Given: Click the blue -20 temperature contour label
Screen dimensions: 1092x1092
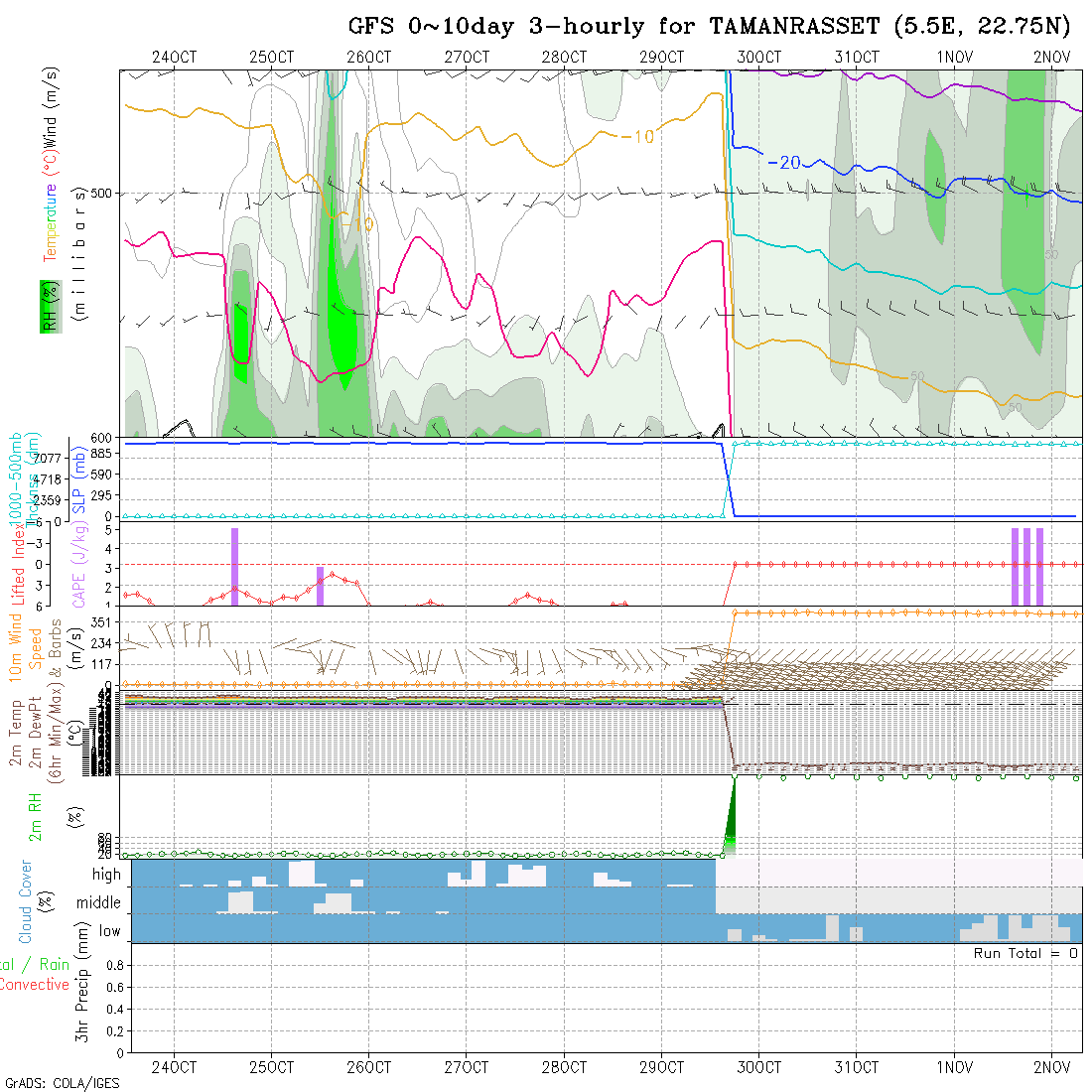Looking at the screenshot, I should click(x=784, y=162).
